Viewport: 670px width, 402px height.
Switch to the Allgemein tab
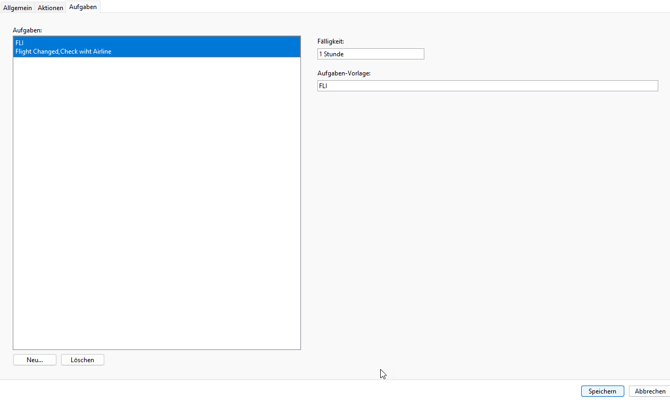(17, 8)
